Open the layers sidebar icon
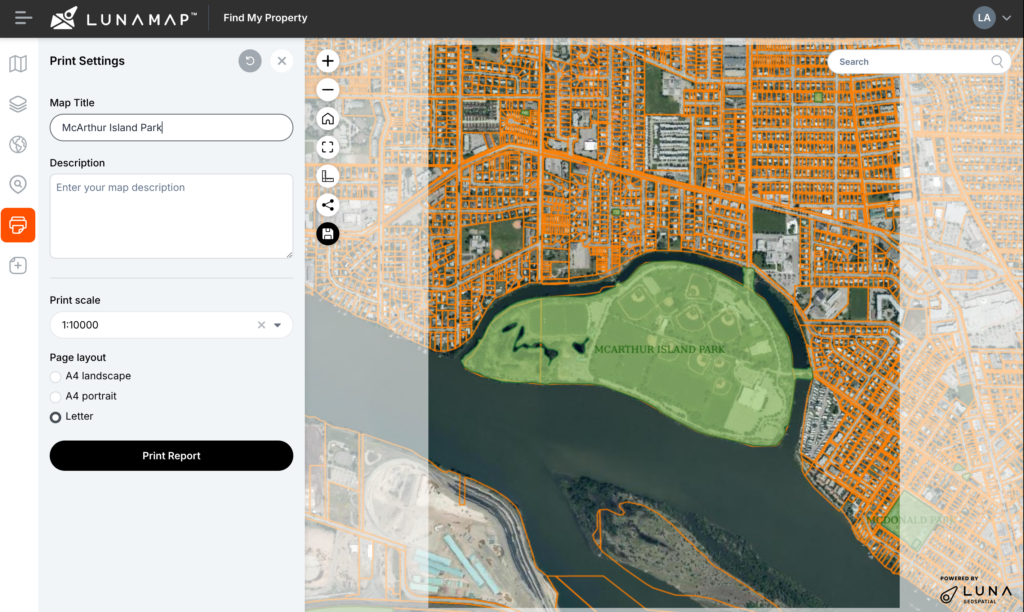 (x=18, y=104)
